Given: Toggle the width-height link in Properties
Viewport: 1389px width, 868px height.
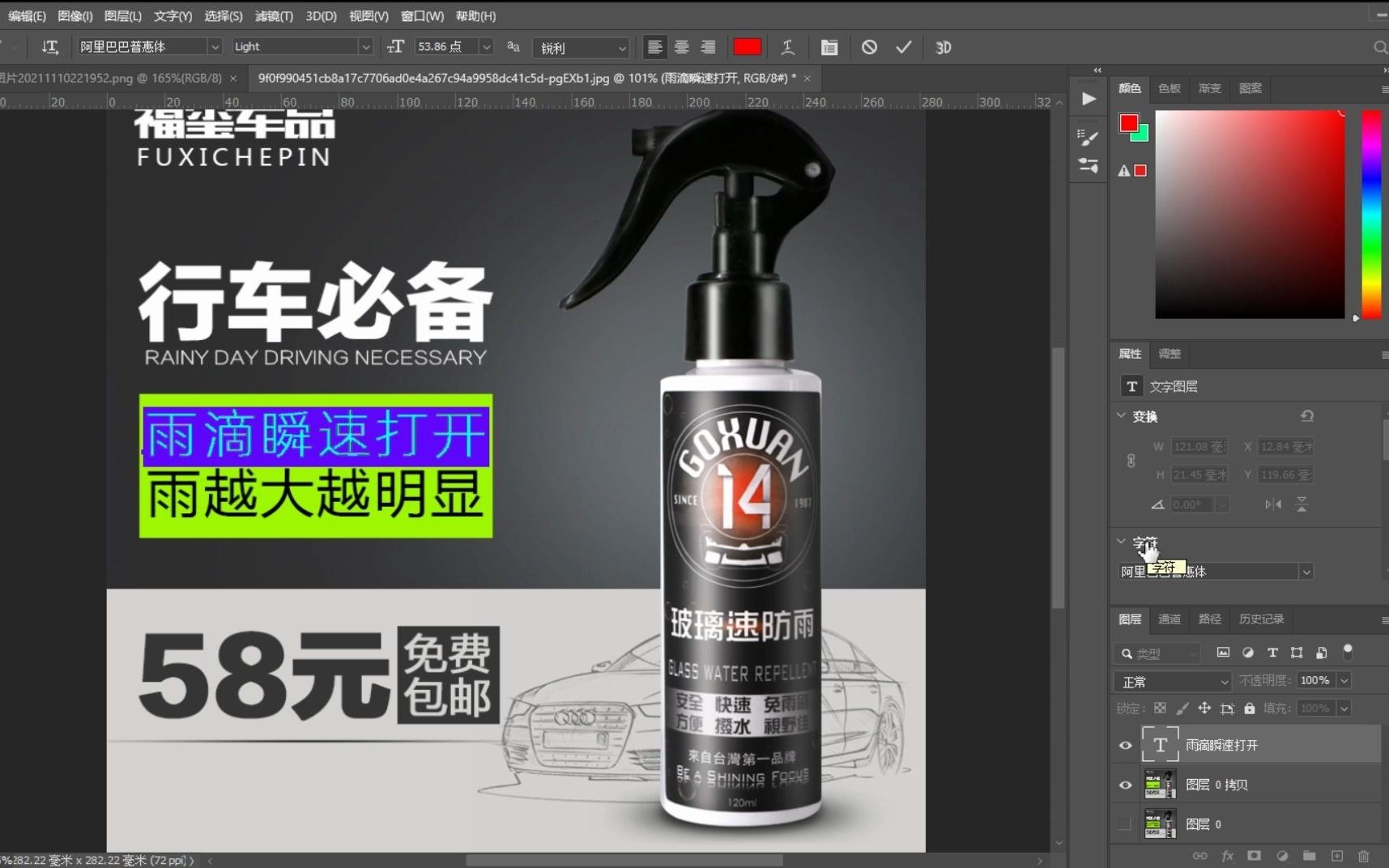Looking at the screenshot, I should coord(1131,461).
